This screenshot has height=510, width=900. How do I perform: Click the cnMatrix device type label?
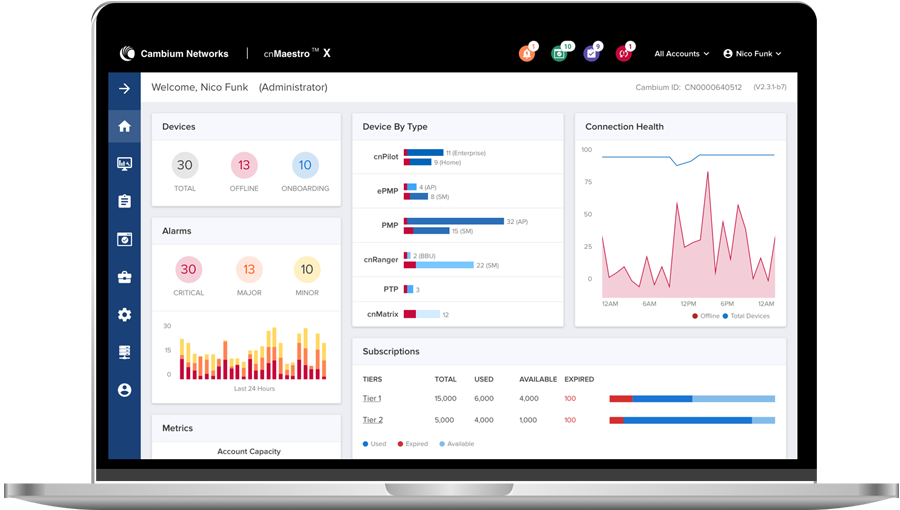coord(382,314)
